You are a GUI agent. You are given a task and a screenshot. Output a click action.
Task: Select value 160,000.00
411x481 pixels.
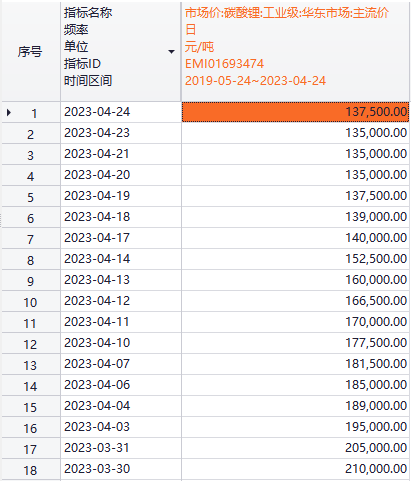pyautogui.click(x=295, y=280)
